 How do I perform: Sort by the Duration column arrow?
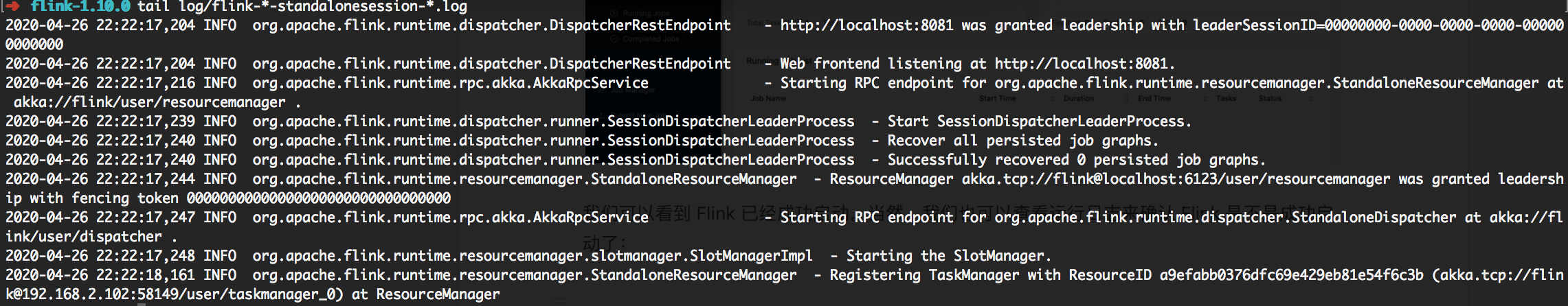pos(1127,99)
